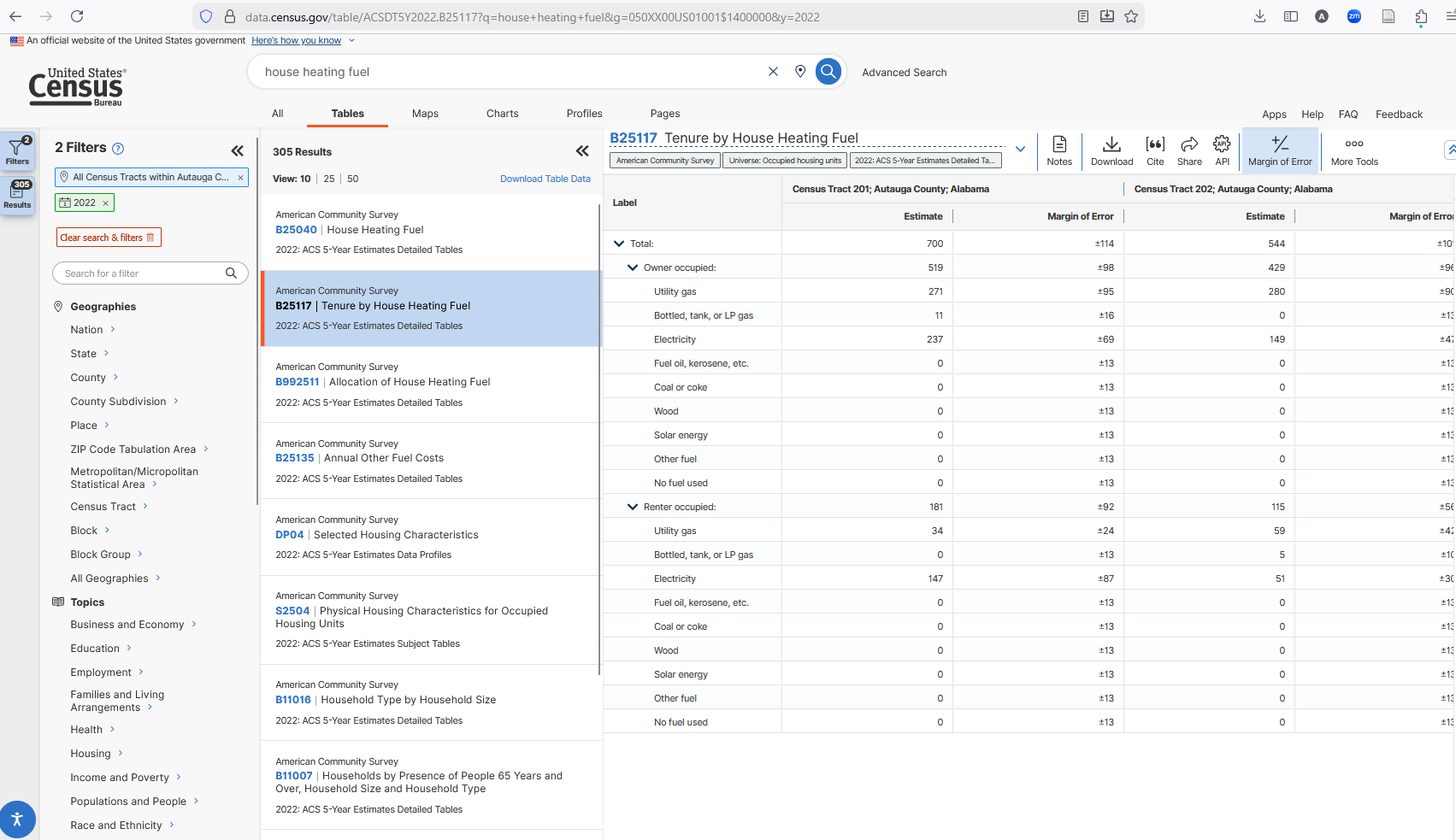
Task: Switch to the Maps tab
Action: pos(425,114)
